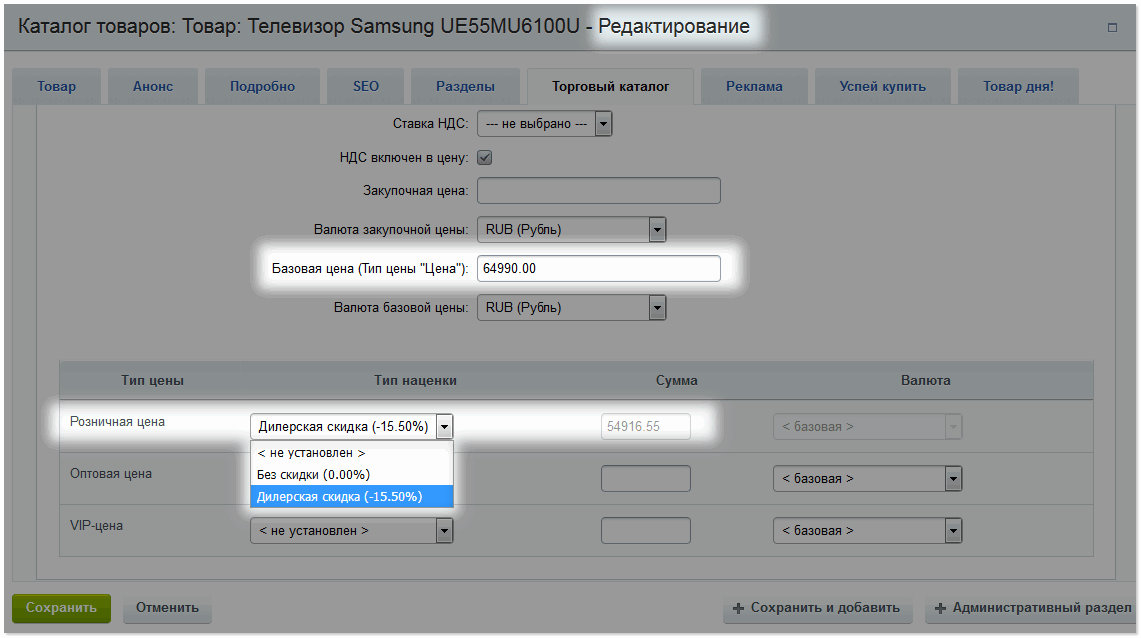Open the Подробно tab
The width and height of the screenshot is (1141, 638).
[x=262, y=87]
